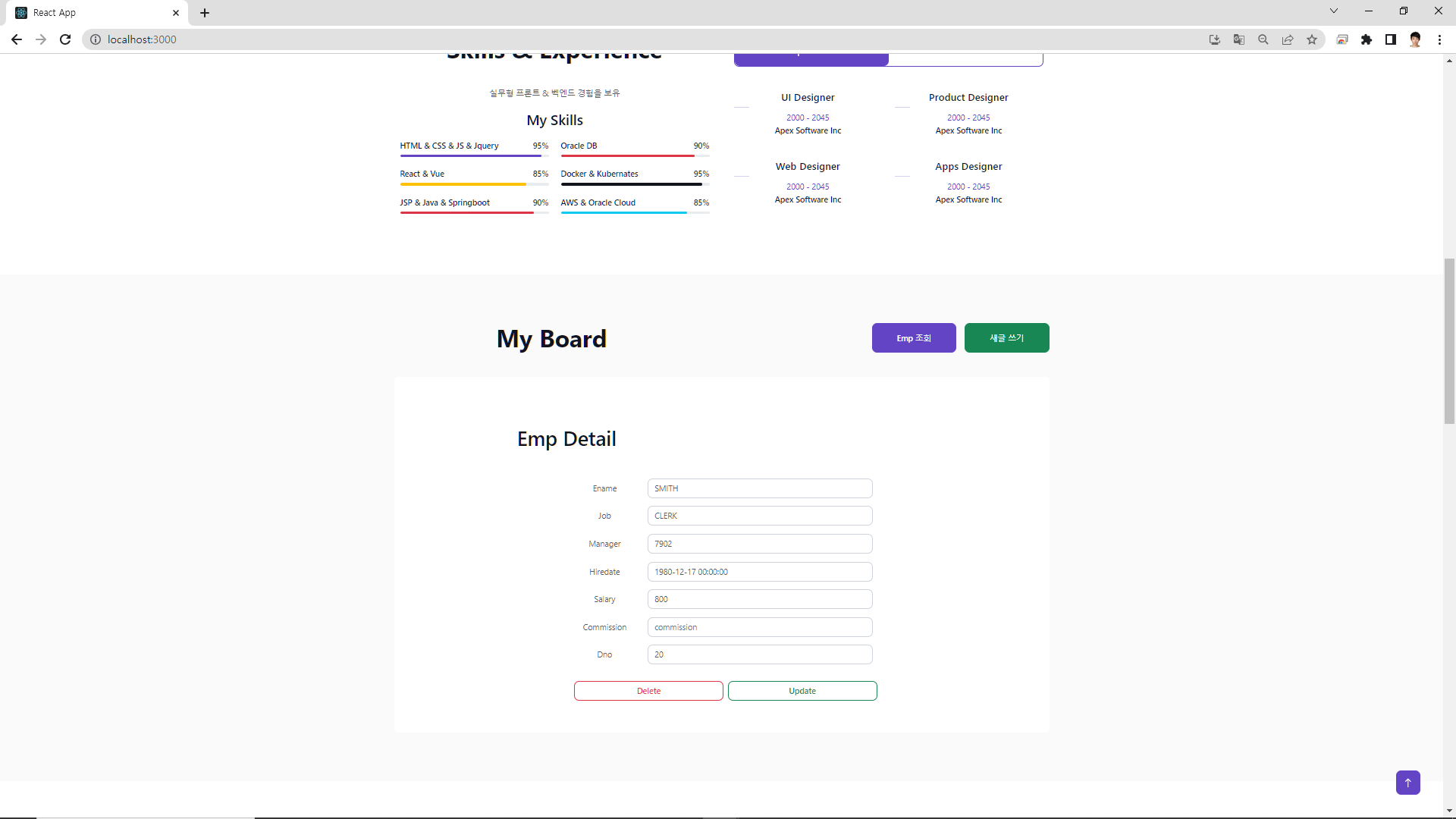The height and width of the screenshot is (819, 1456).
Task: Toggle the browser side panel icon
Action: pos(1391,39)
